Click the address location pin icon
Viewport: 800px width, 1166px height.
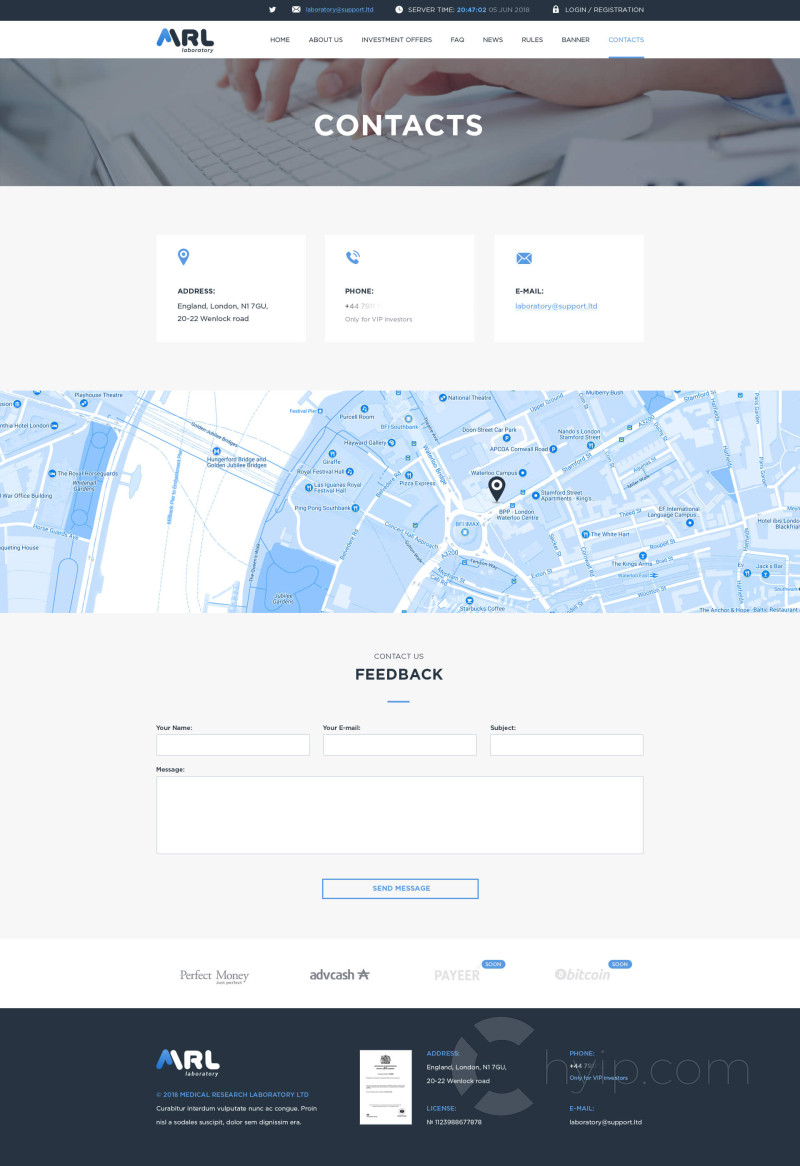click(184, 257)
